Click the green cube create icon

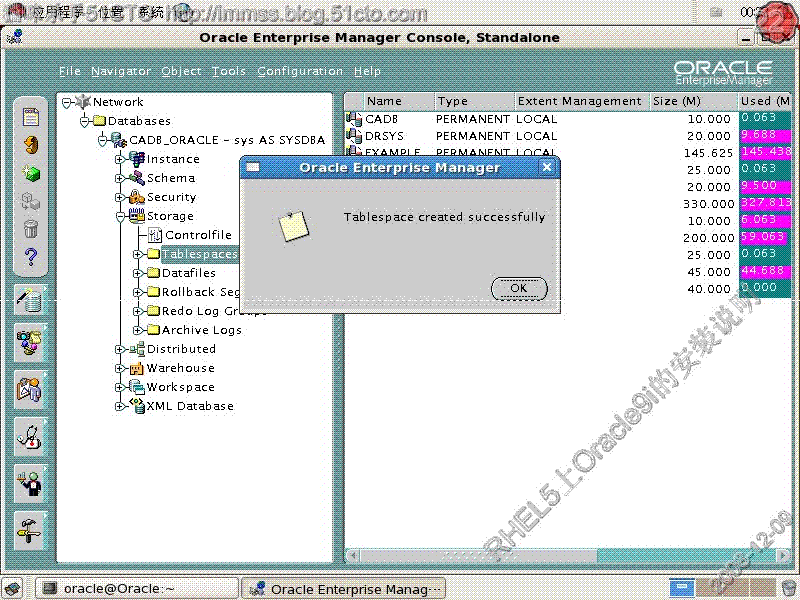[31, 173]
